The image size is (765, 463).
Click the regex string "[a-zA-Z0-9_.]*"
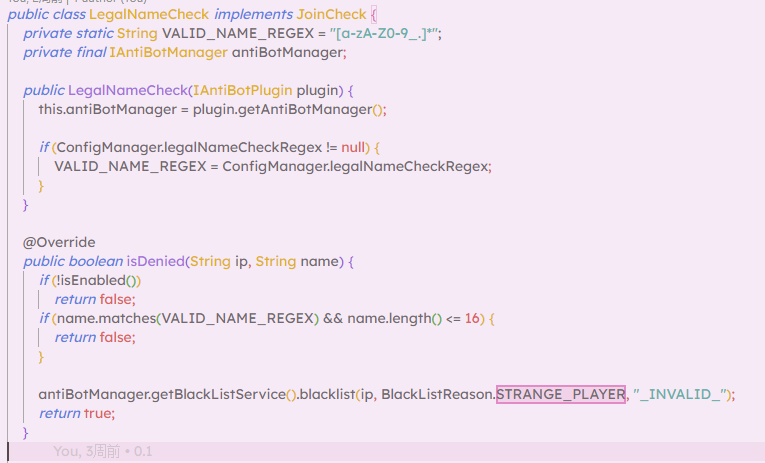coord(383,33)
